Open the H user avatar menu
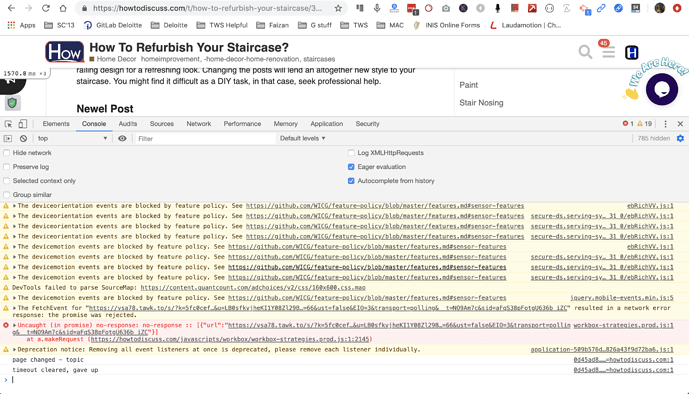 (631, 53)
